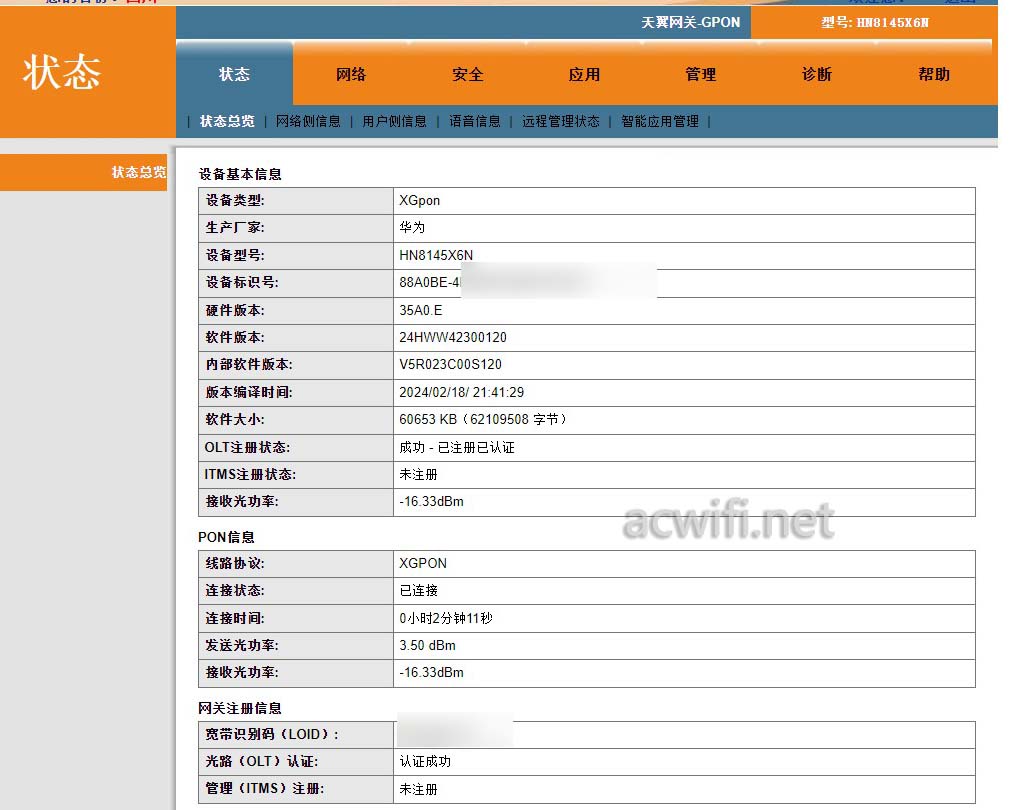Click 光路（OLT）认证 value 认证成功

(x=425, y=761)
